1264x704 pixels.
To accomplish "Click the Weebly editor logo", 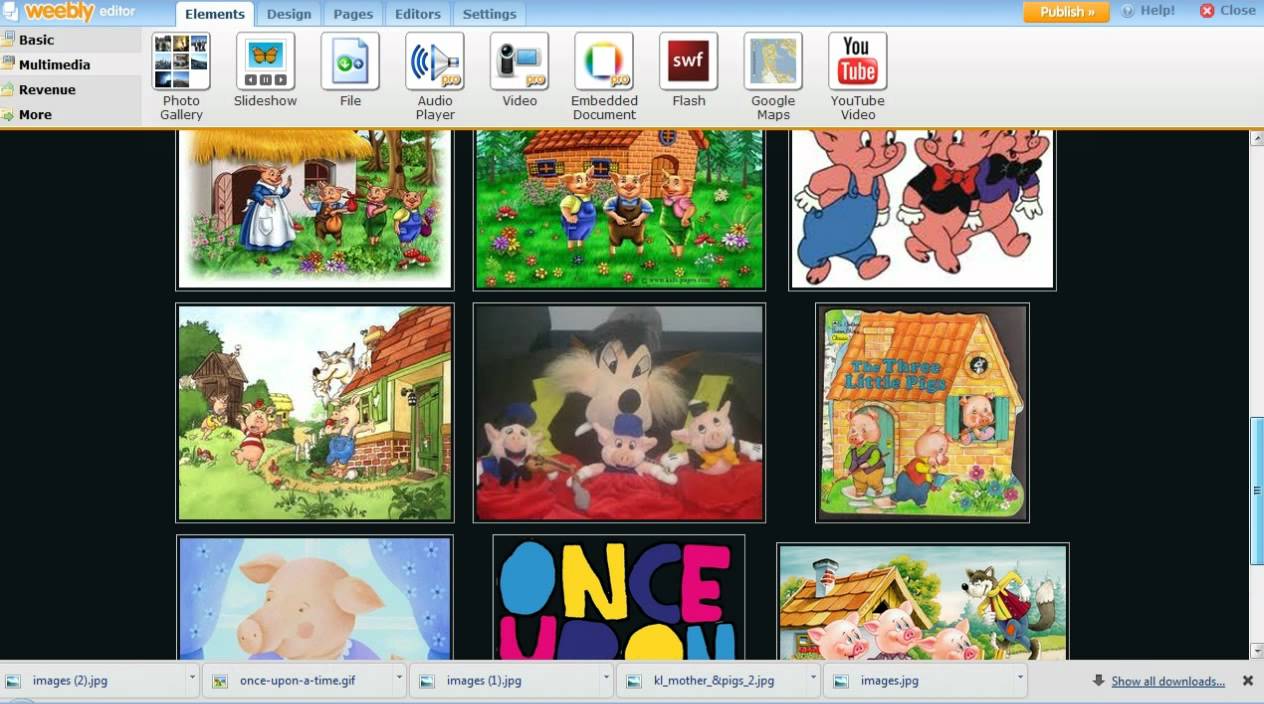I will click(68, 11).
